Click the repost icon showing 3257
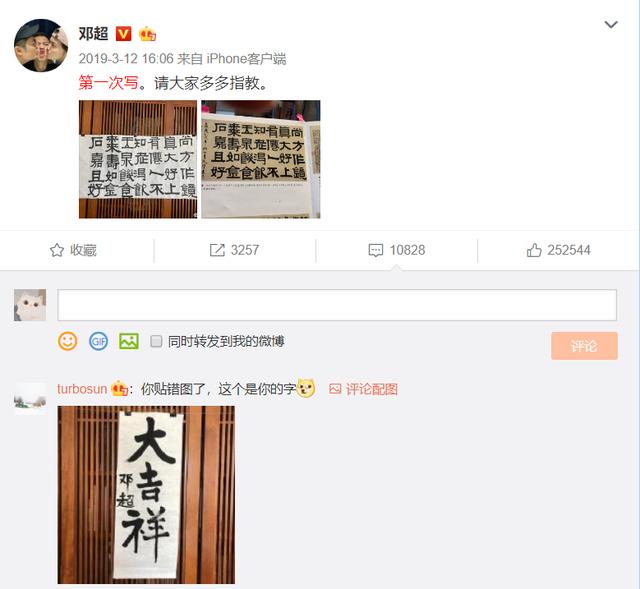The width and height of the screenshot is (640, 589). click(217, 250)
